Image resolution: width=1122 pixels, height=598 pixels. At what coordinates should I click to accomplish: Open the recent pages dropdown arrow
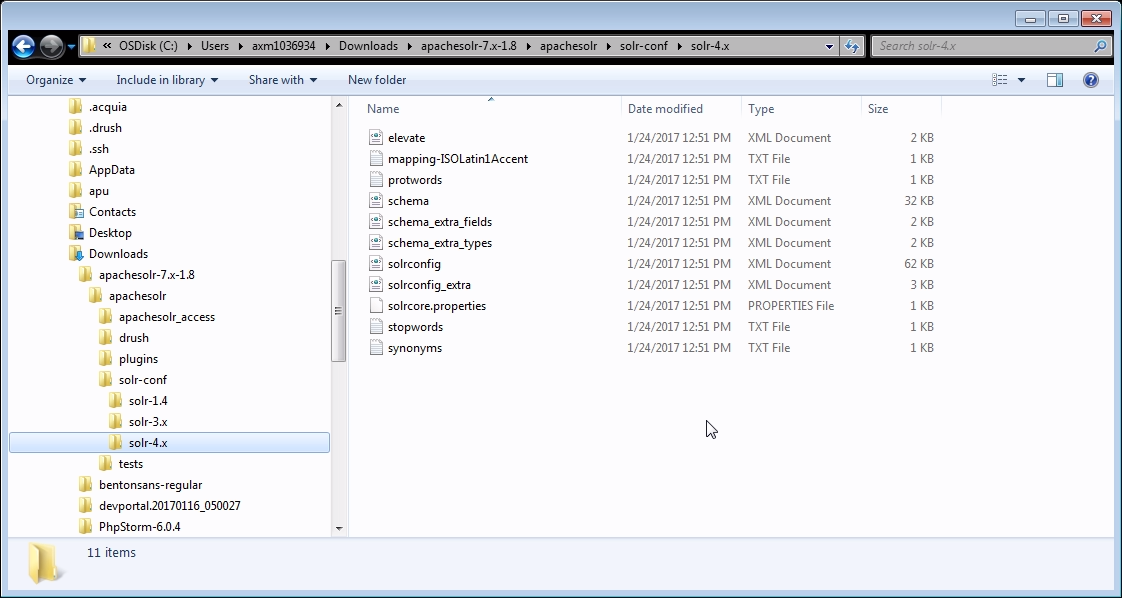72,47
